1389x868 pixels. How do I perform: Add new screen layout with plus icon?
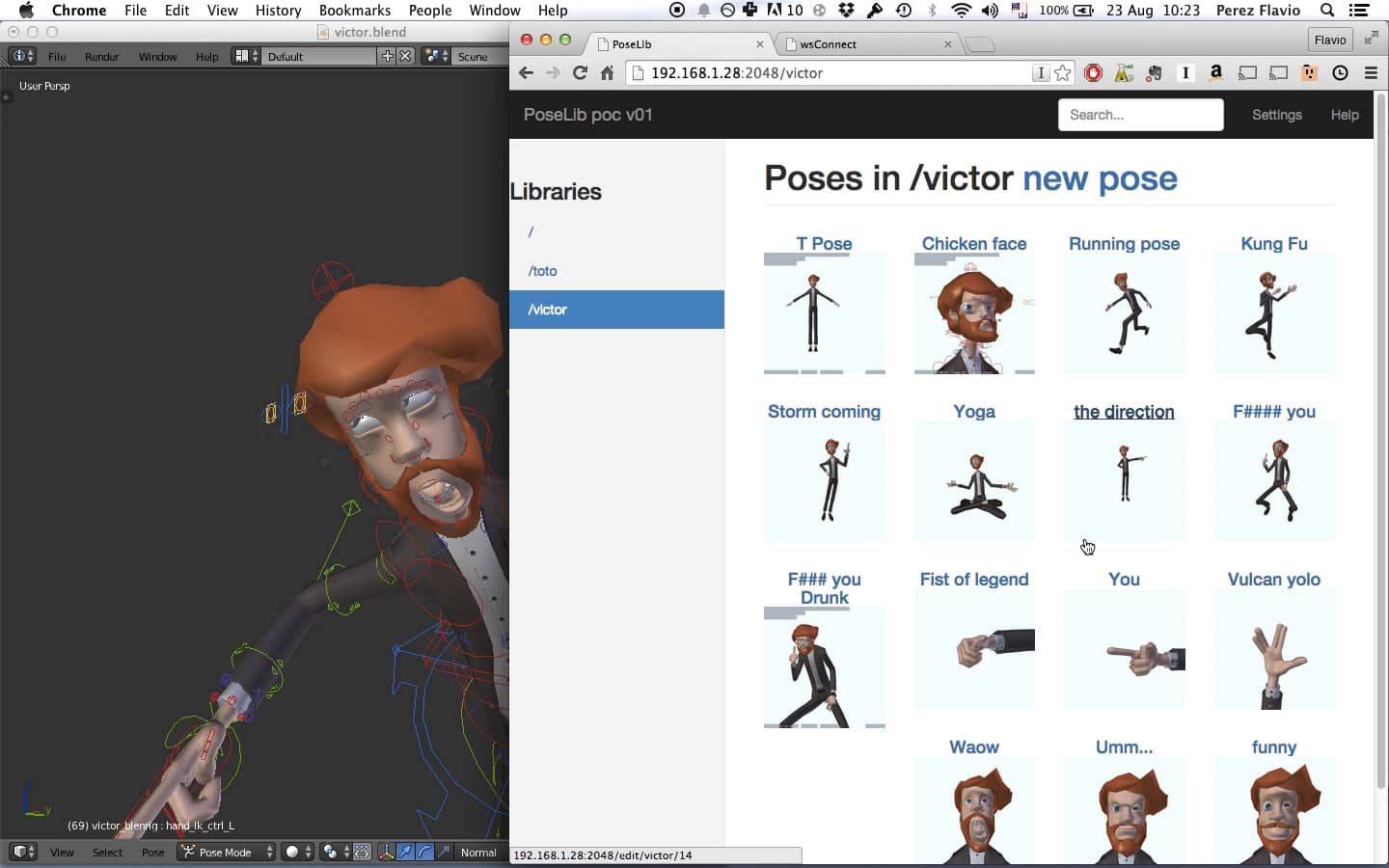point(387,56)
